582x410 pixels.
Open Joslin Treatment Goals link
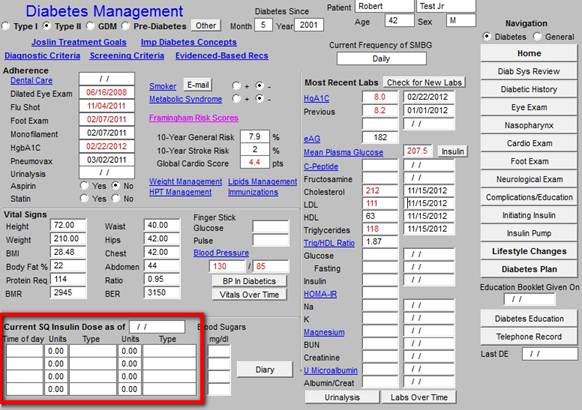click(x=79, y=42)
